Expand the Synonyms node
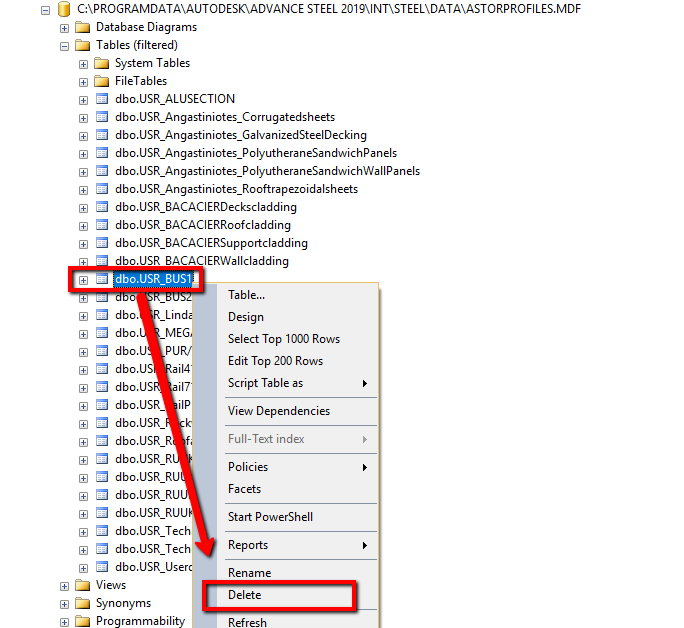 (x=65, y=604)
